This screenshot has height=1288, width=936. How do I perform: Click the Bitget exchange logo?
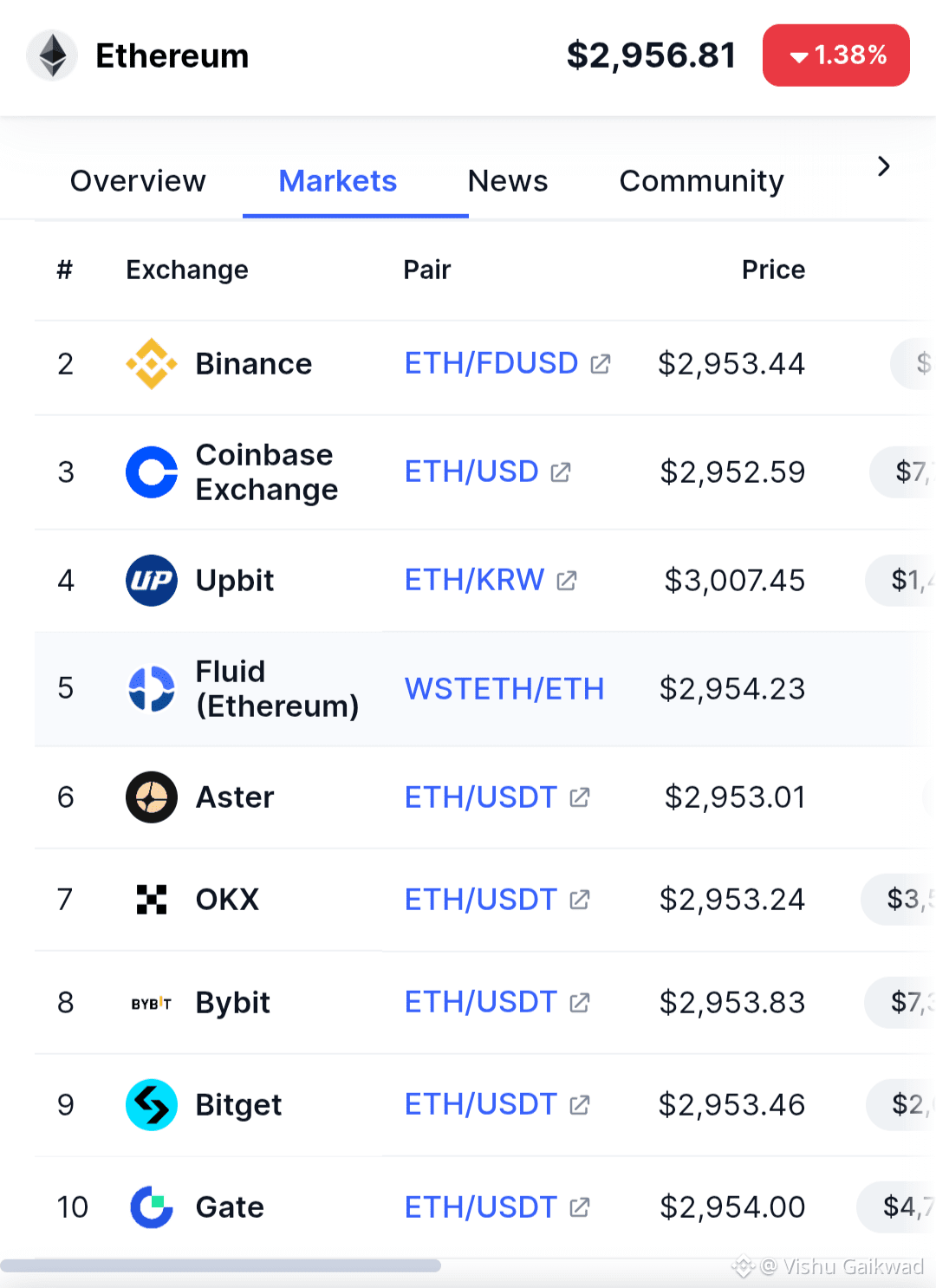point(152,1105)
